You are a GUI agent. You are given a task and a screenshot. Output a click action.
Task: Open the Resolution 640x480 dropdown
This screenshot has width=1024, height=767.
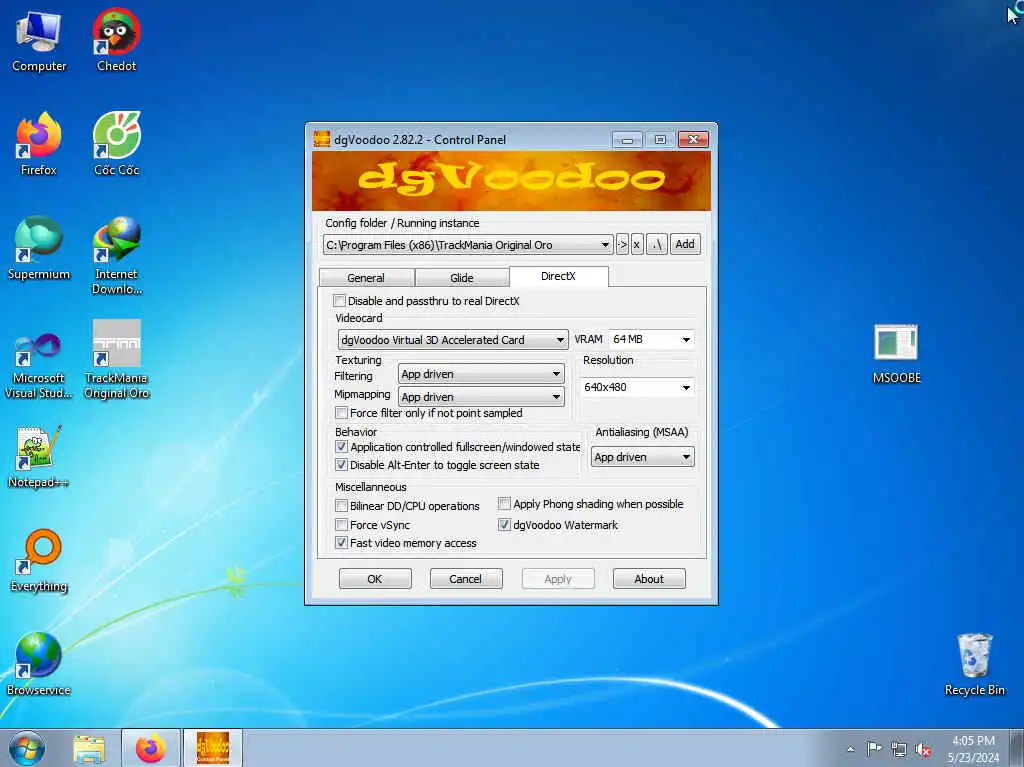point(637,387)
